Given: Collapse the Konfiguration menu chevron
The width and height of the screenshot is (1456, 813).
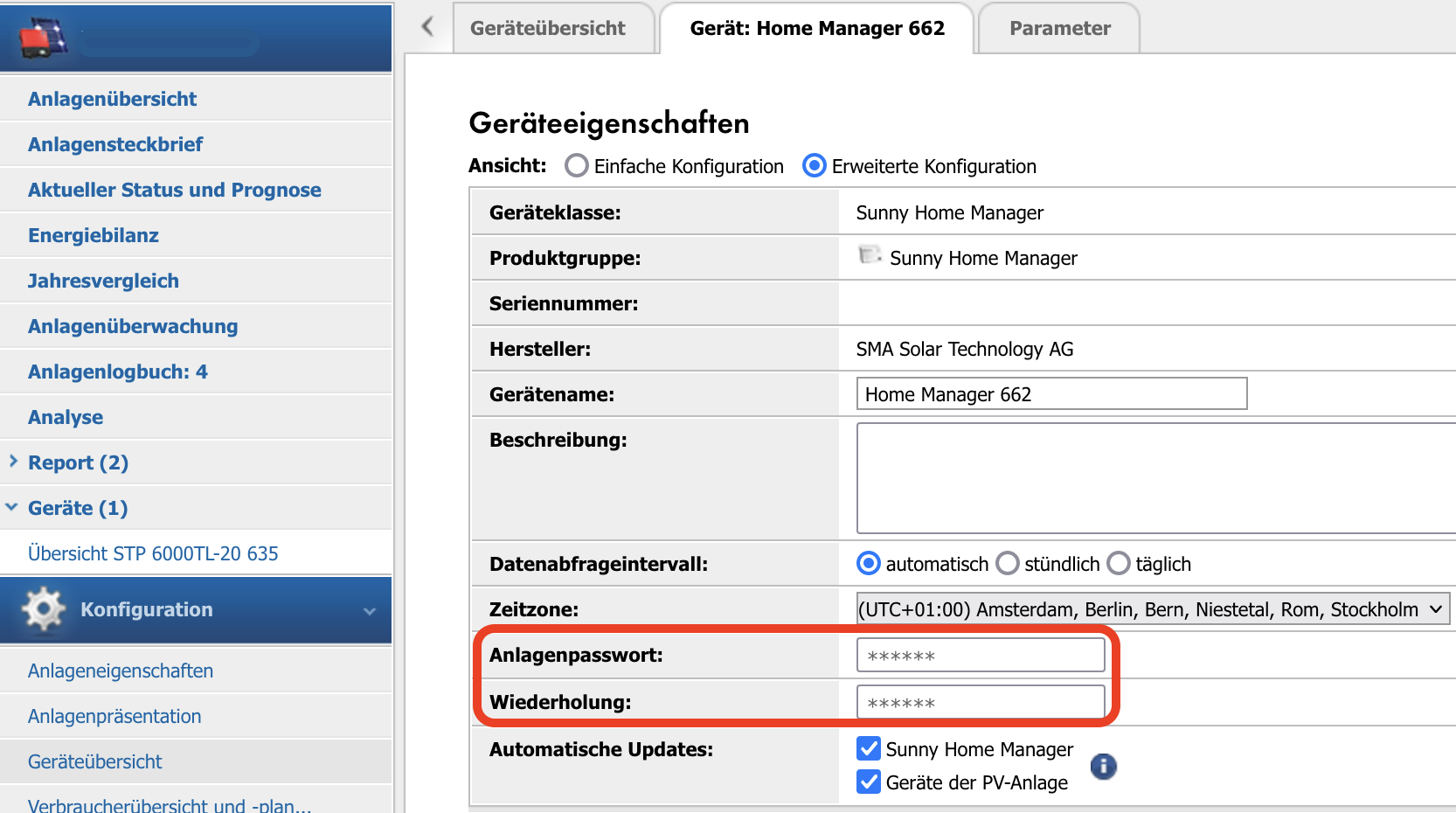Looking at the screenshot, I should pos(370,611).
